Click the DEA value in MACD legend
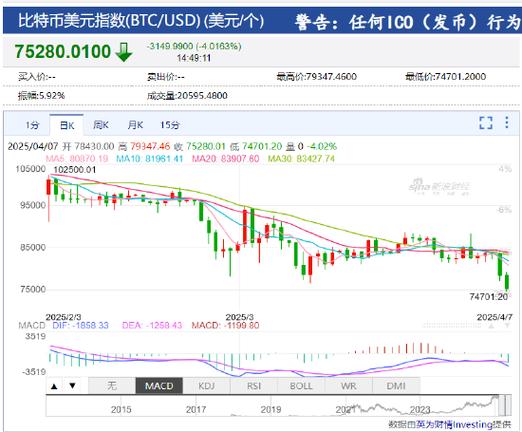522x432 pixels. pos(152,325)
